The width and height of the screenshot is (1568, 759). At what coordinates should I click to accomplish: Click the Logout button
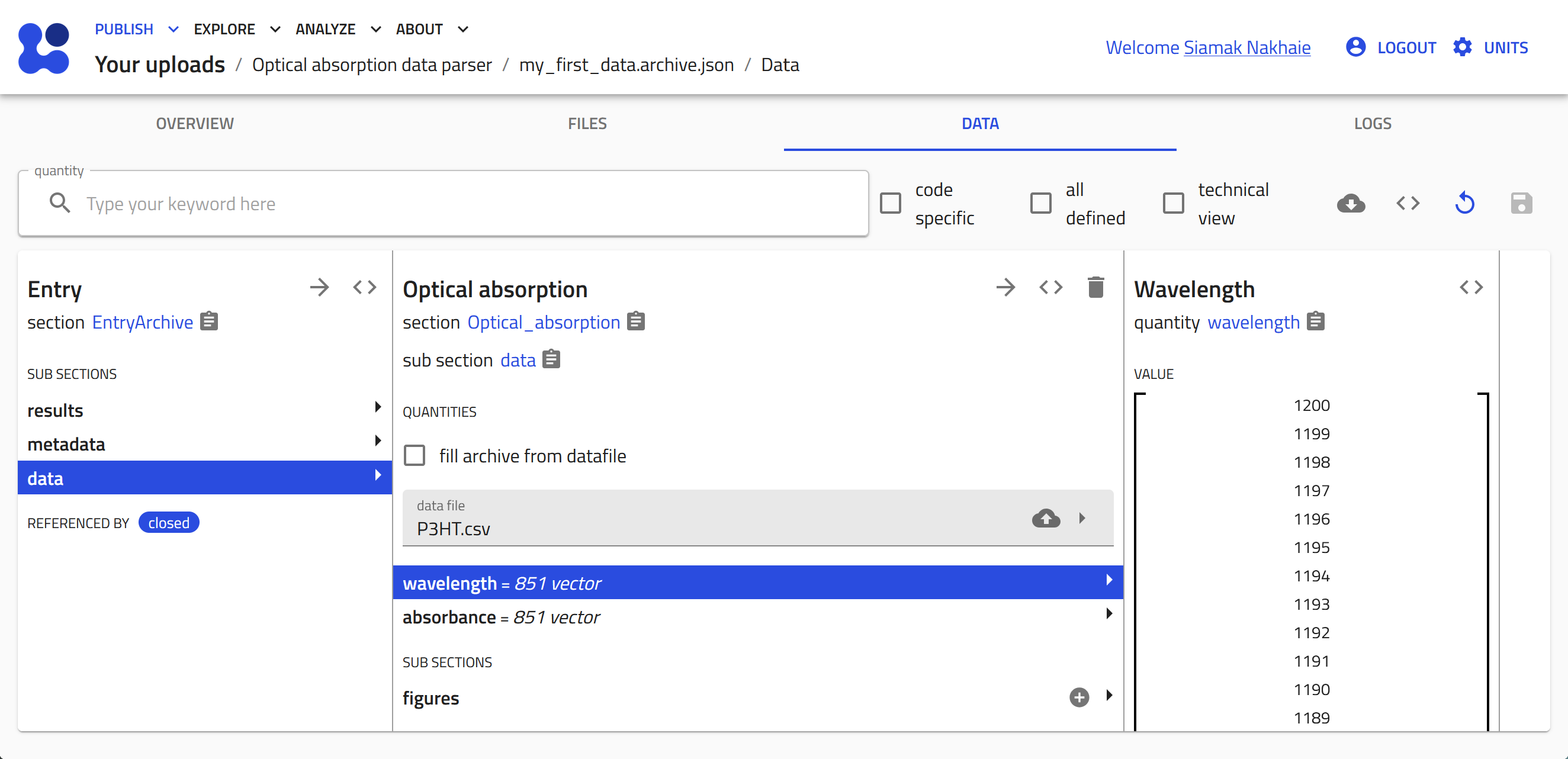coord(1391,47)
